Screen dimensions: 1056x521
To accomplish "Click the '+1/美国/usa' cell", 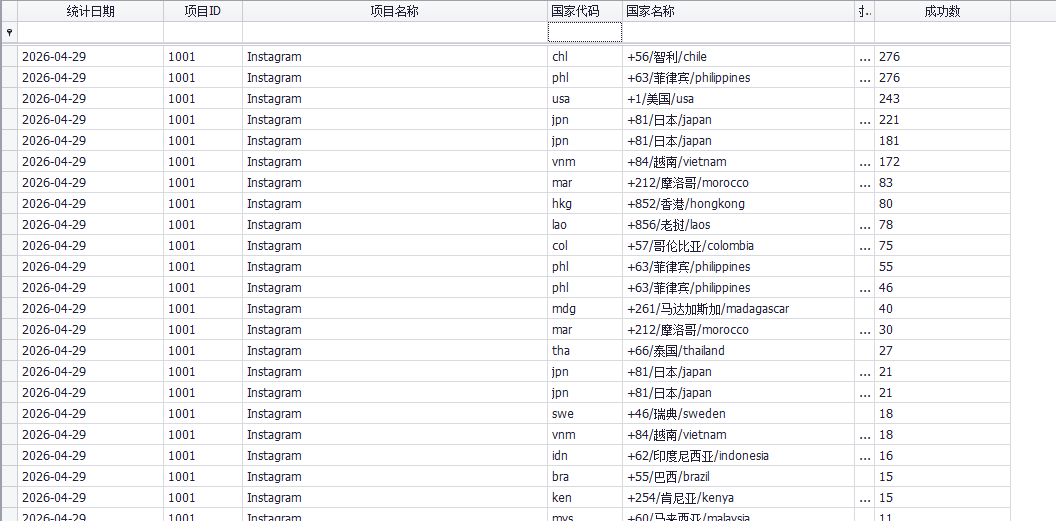I will 739,98.
